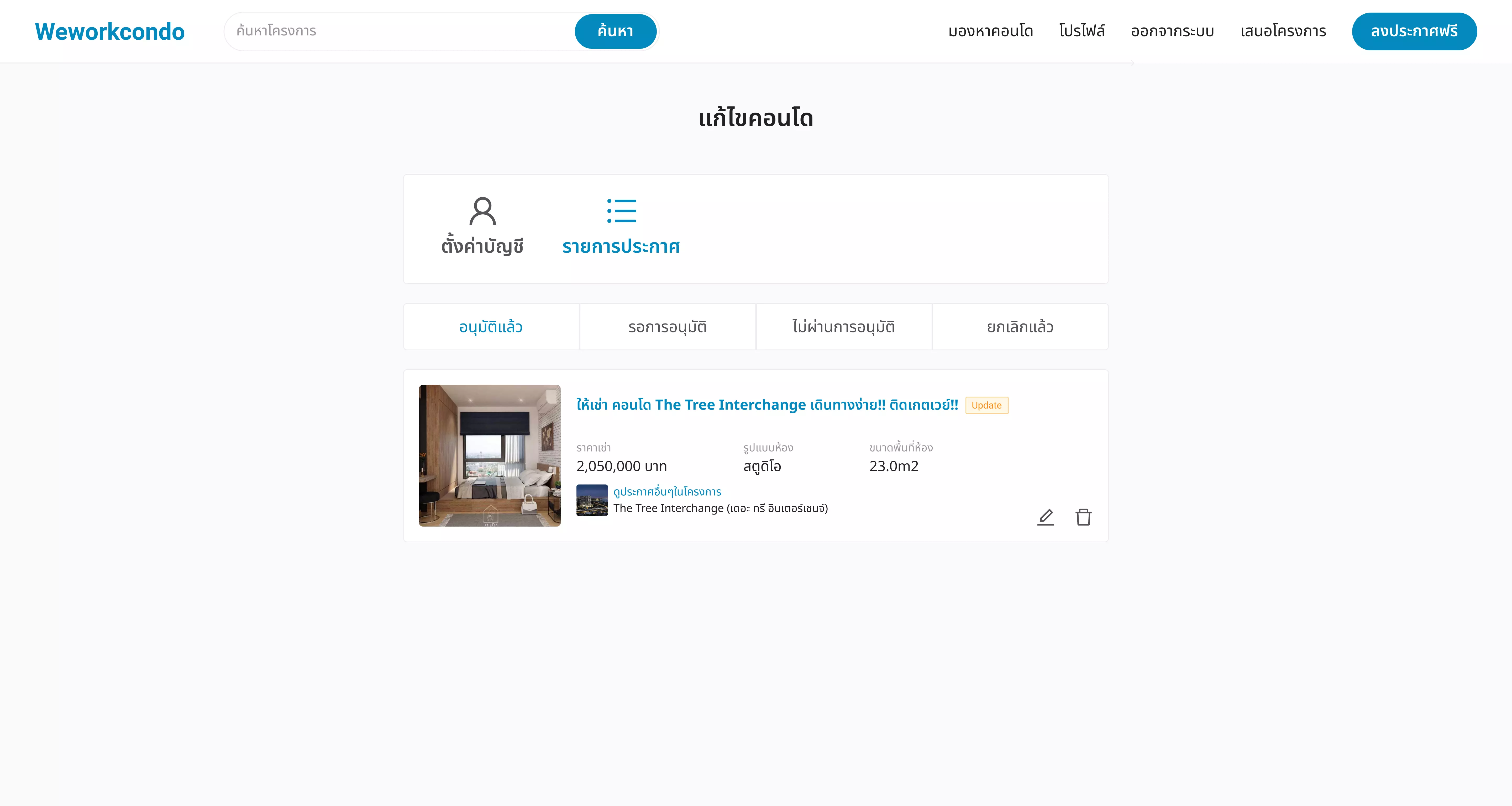Open the ไม่ผ่านการอนุมัติ tab
Viewport: 1512px width, 806px height.
coord(843,327)
